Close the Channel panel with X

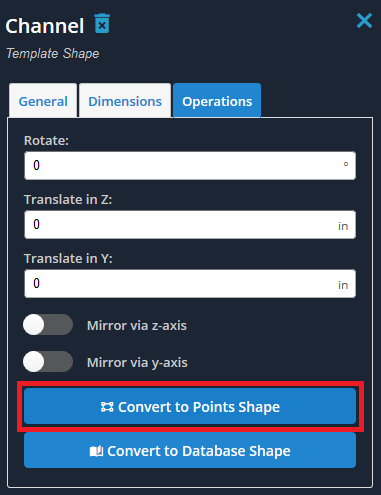[364, 21]
